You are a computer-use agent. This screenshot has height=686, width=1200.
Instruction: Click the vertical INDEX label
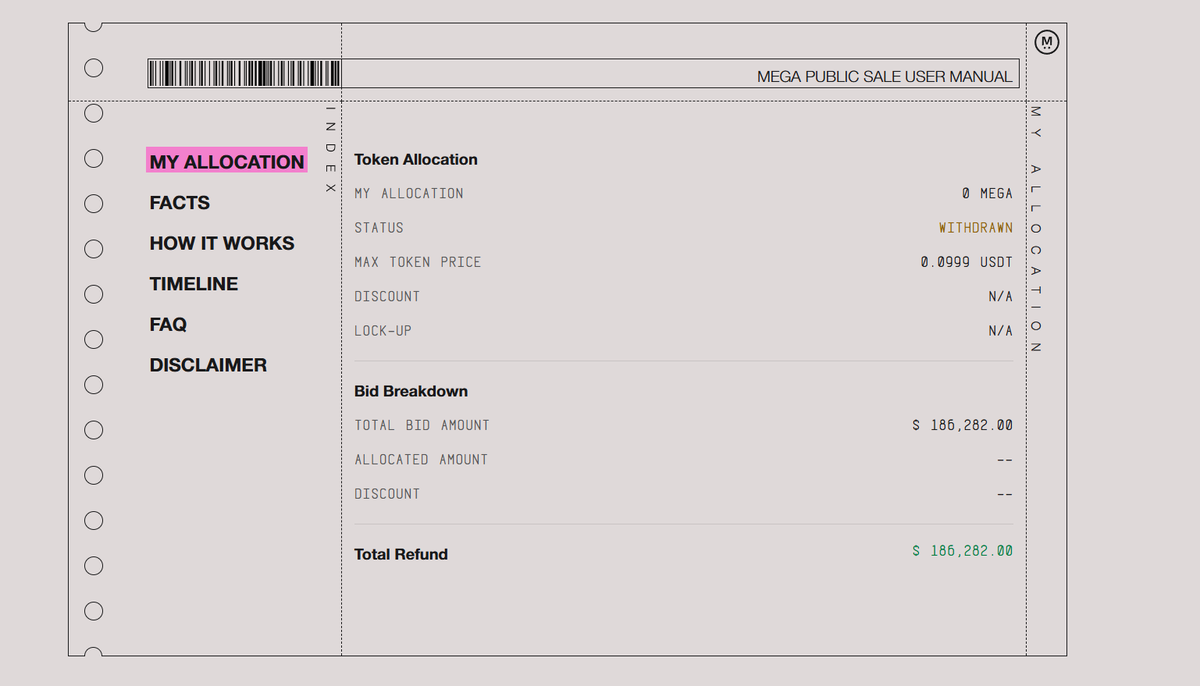tap(331, 150)
